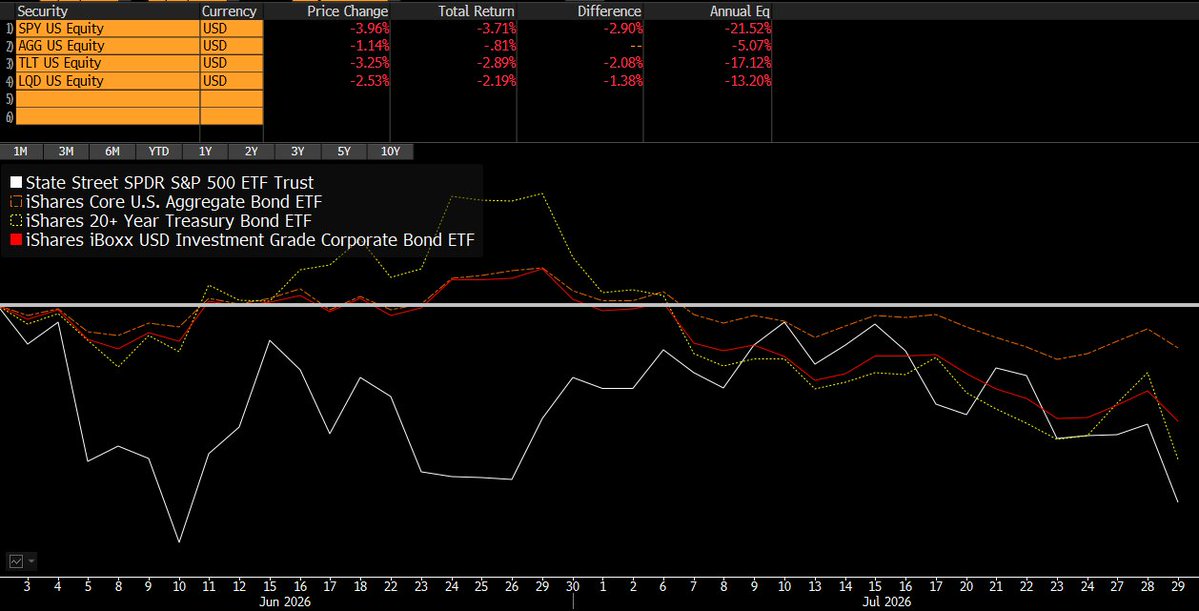Select the 2Y time range tab
This screenshot has width=1199, height=611.
pyautogui.click(x=252, y=151)
